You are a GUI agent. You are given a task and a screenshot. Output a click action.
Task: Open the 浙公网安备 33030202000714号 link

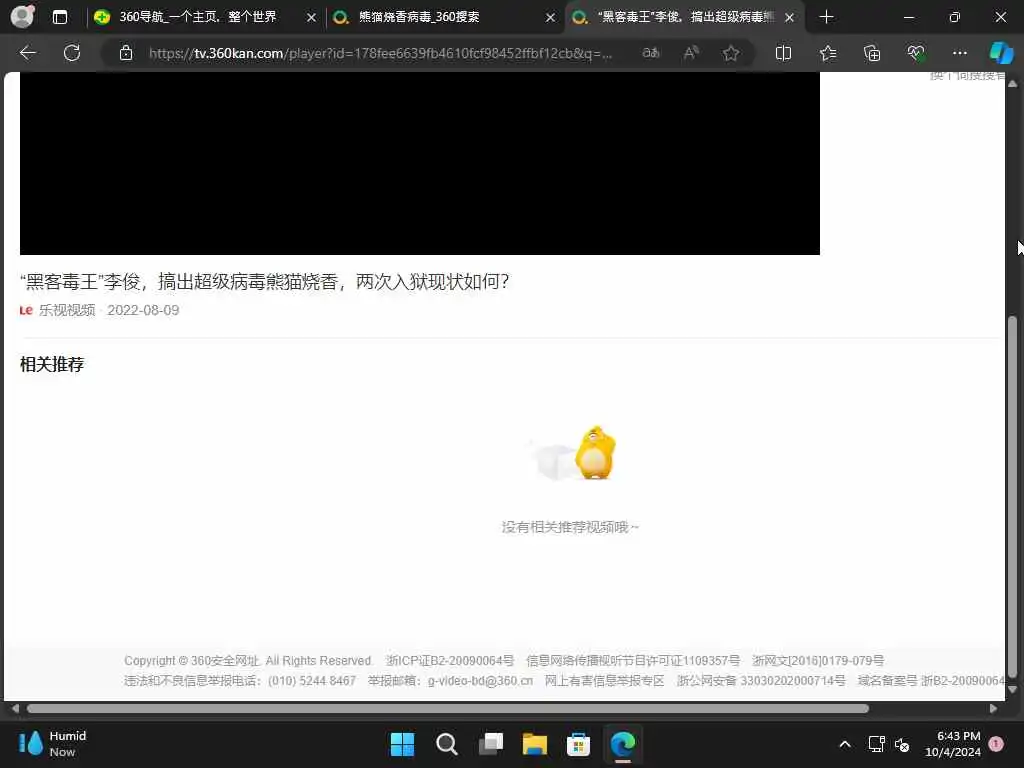click(x=761, y=681)
